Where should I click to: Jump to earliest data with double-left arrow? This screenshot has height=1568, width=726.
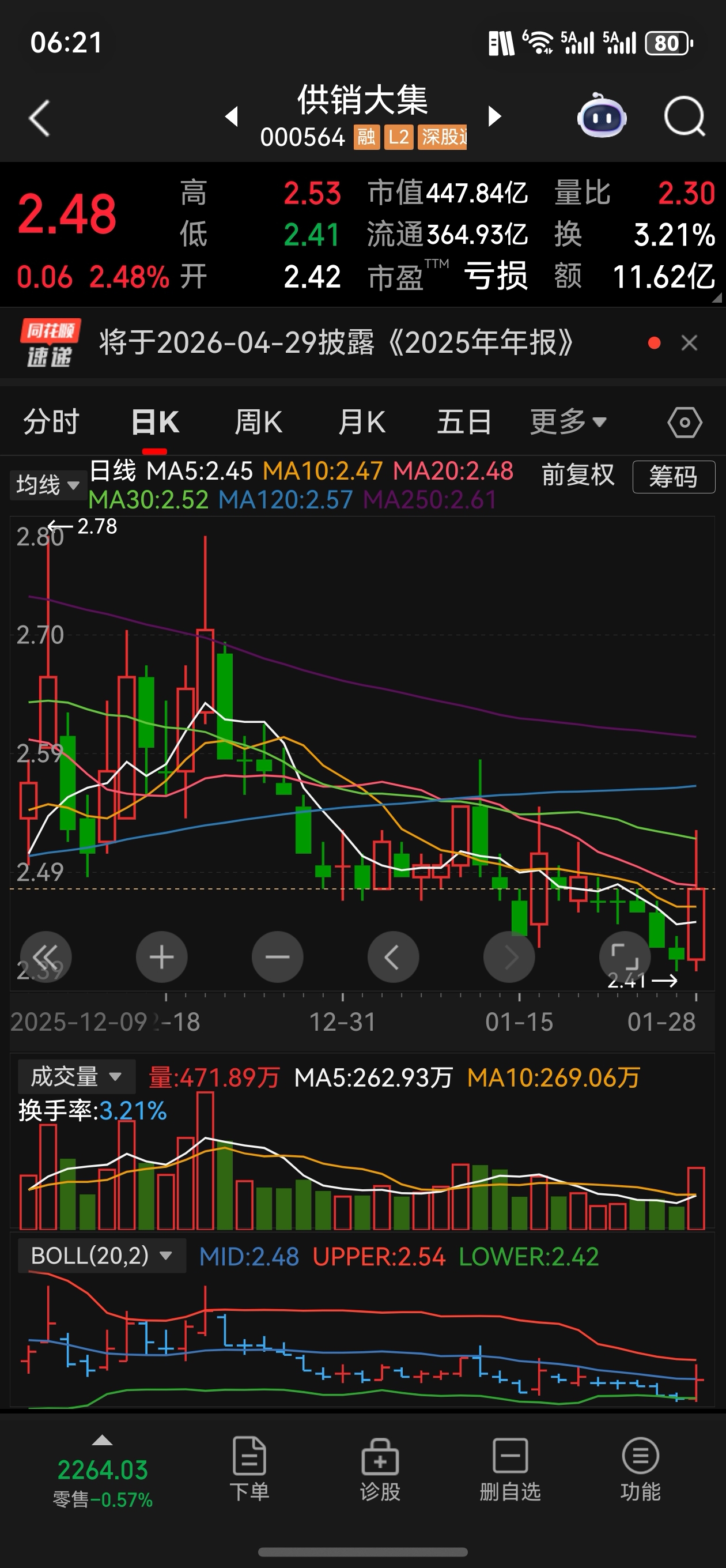(x=46, y=957)
